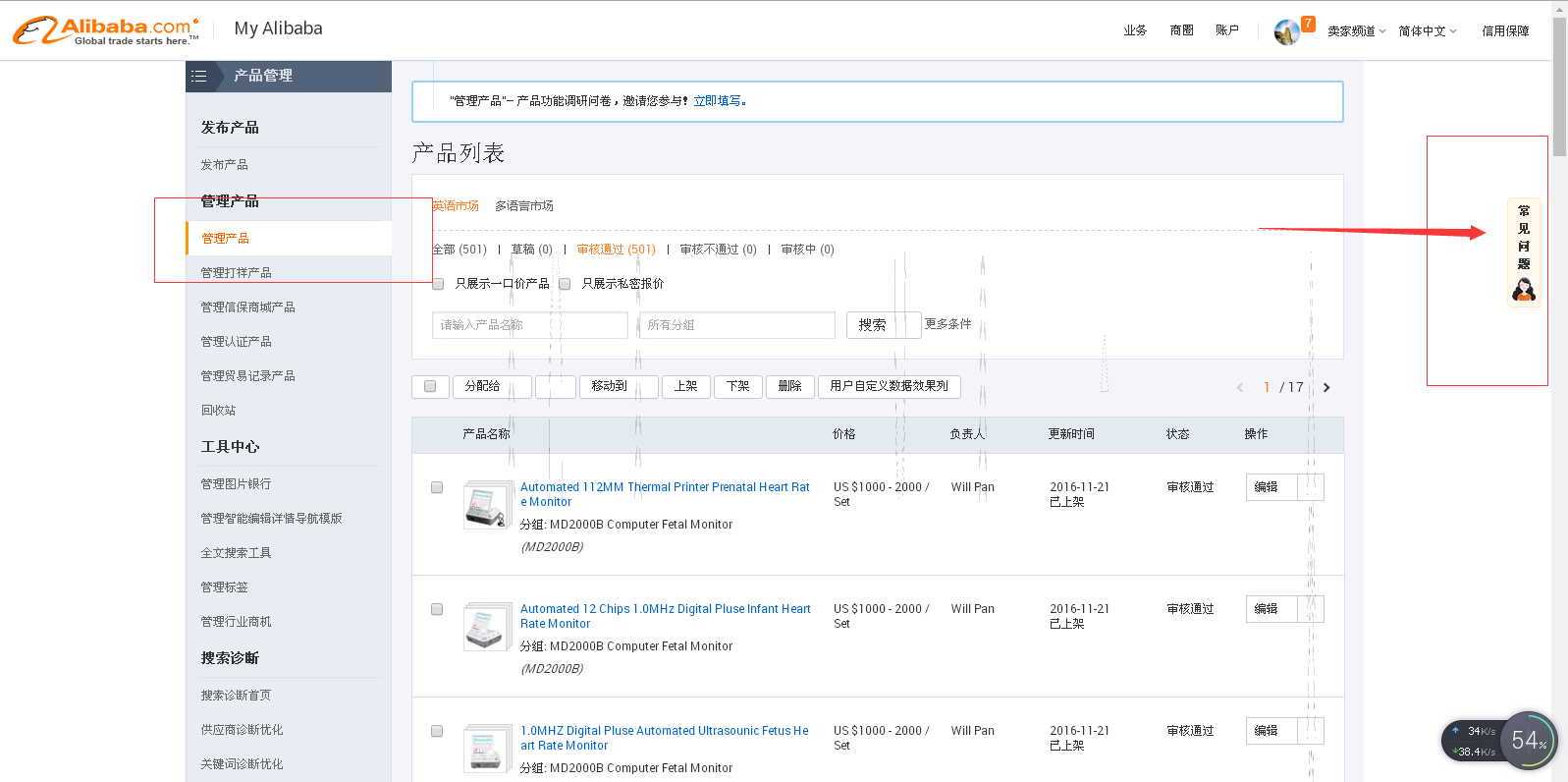The width and height of the screenshot is (1568, 782).
Task: Click My Alibaba header text
Action: tap(279, 28)
